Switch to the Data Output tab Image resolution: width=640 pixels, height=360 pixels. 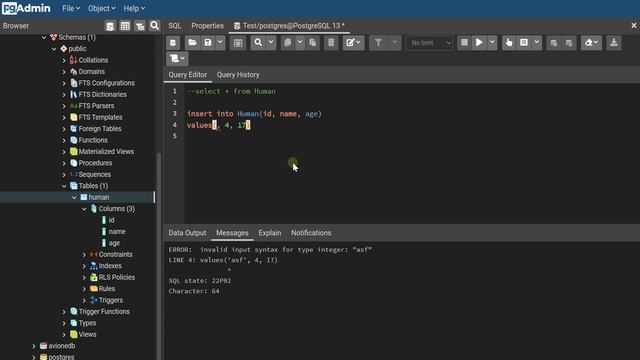tap(187, 233)
